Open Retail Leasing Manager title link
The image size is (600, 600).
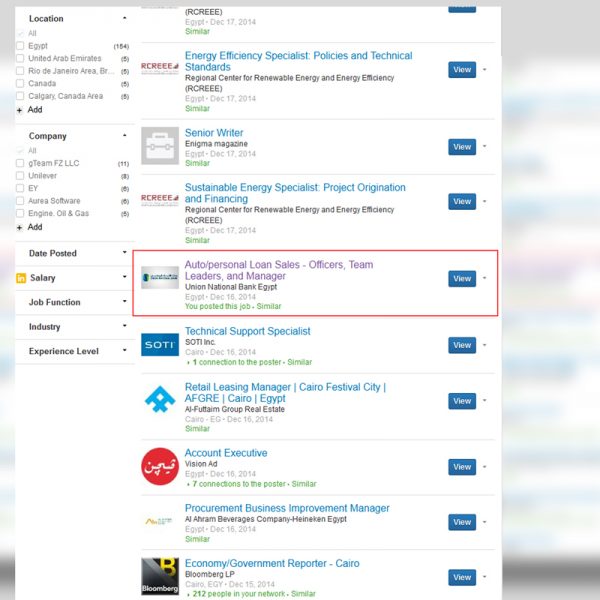pos(285,393)
